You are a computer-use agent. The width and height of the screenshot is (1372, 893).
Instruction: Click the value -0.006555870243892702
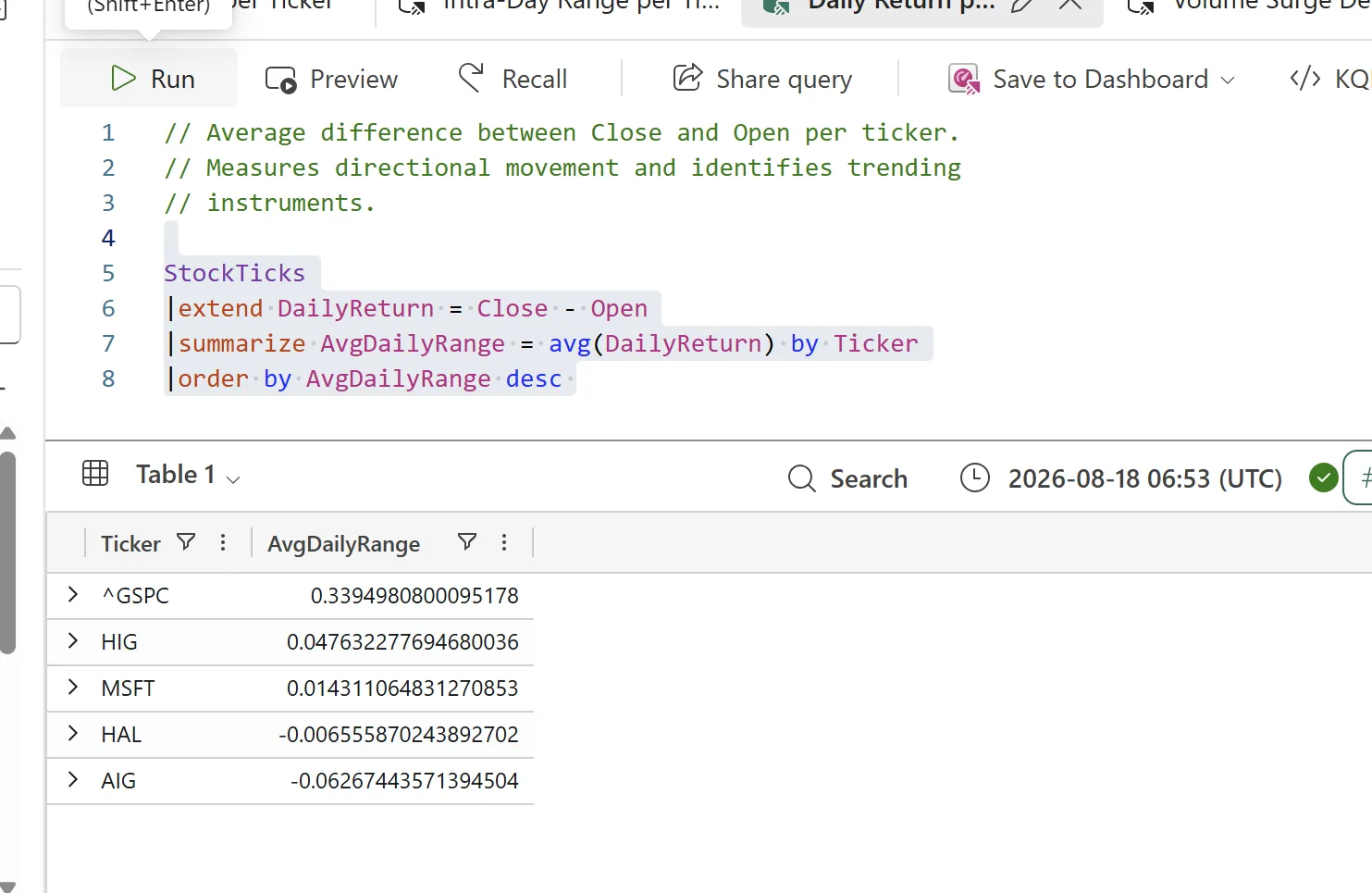(x=399, y=735)
